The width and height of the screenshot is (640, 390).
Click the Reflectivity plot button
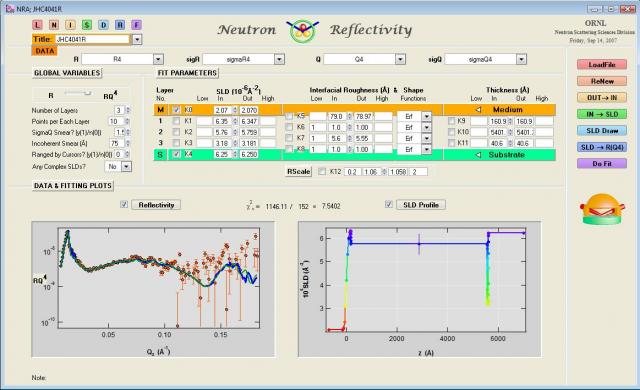point(156,205)
